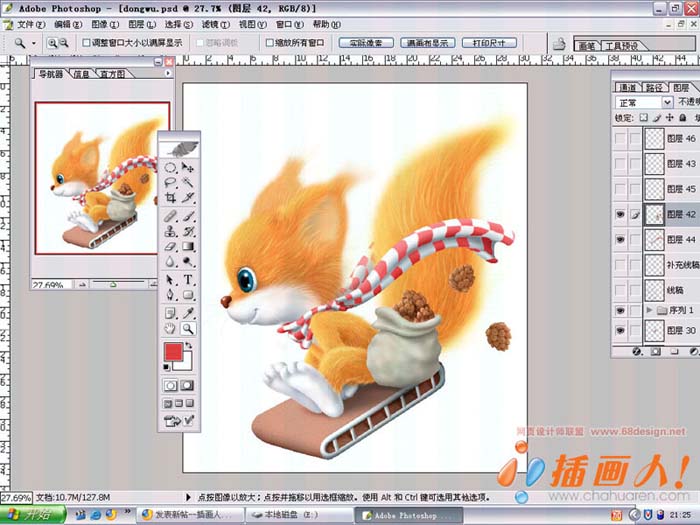Viewport: 700px width, 525px height.
Task: Select the Move tool
Action: 188,168
